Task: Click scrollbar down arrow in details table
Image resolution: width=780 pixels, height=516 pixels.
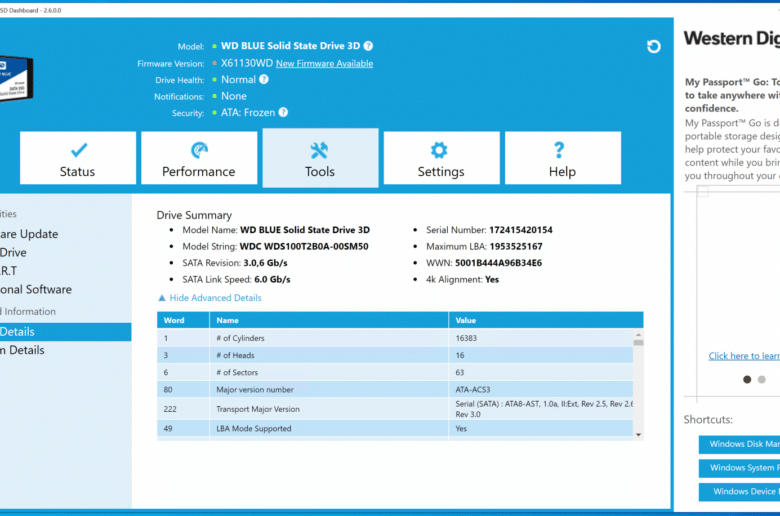Action: click(638, 435)
